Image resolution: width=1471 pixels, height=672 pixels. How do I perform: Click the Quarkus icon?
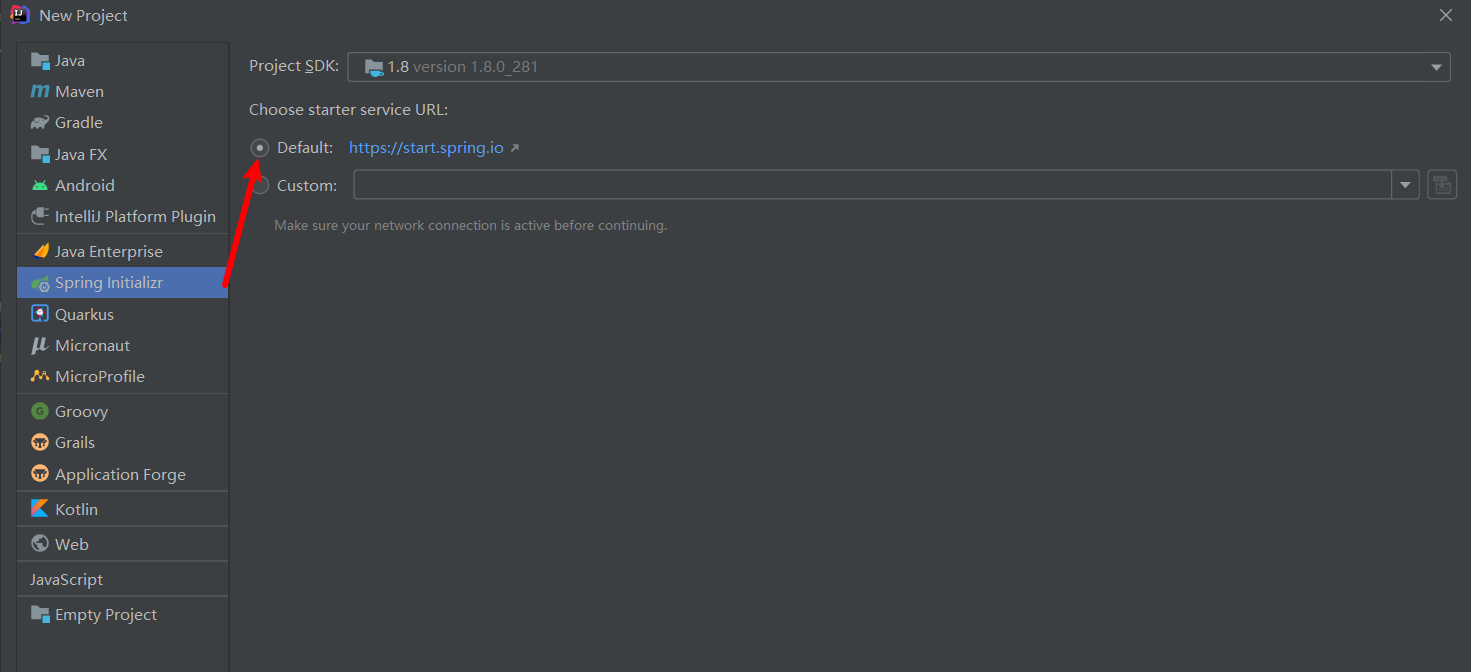coord(40,314)
